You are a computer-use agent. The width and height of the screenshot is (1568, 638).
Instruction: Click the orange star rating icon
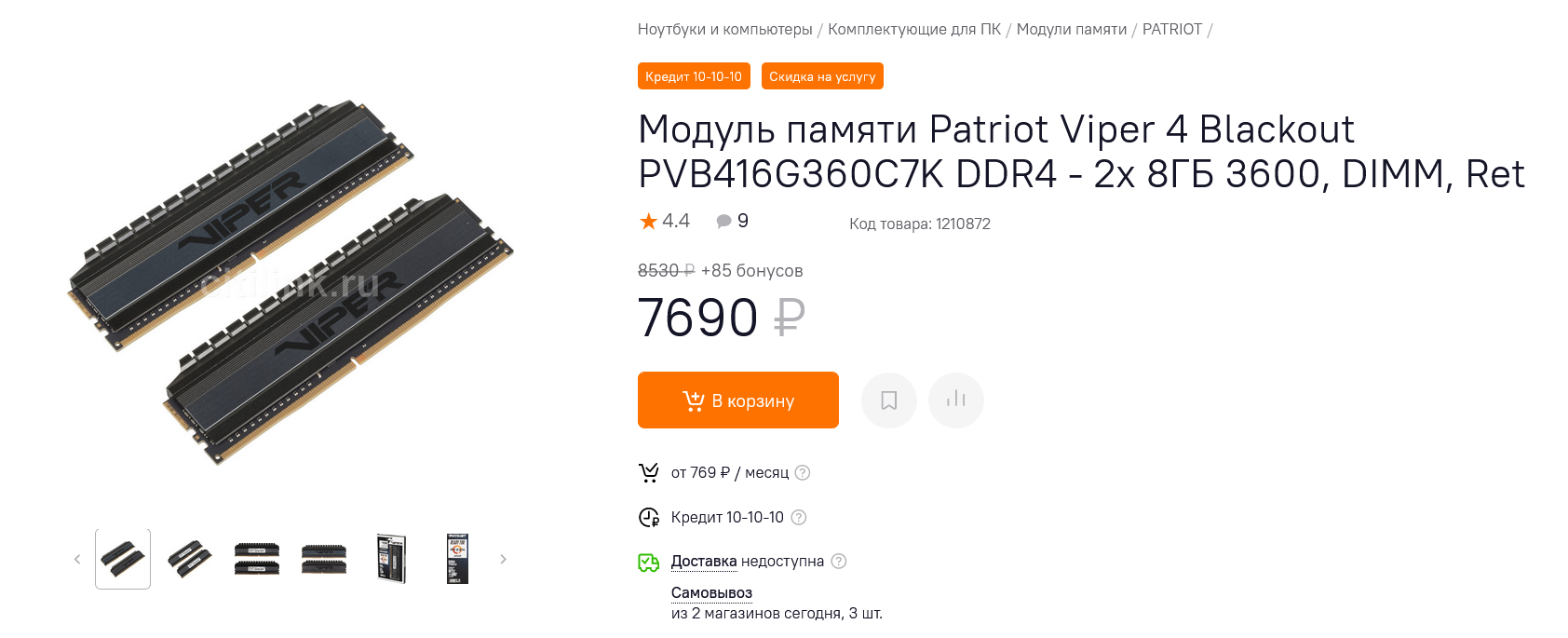click(648, 221)
